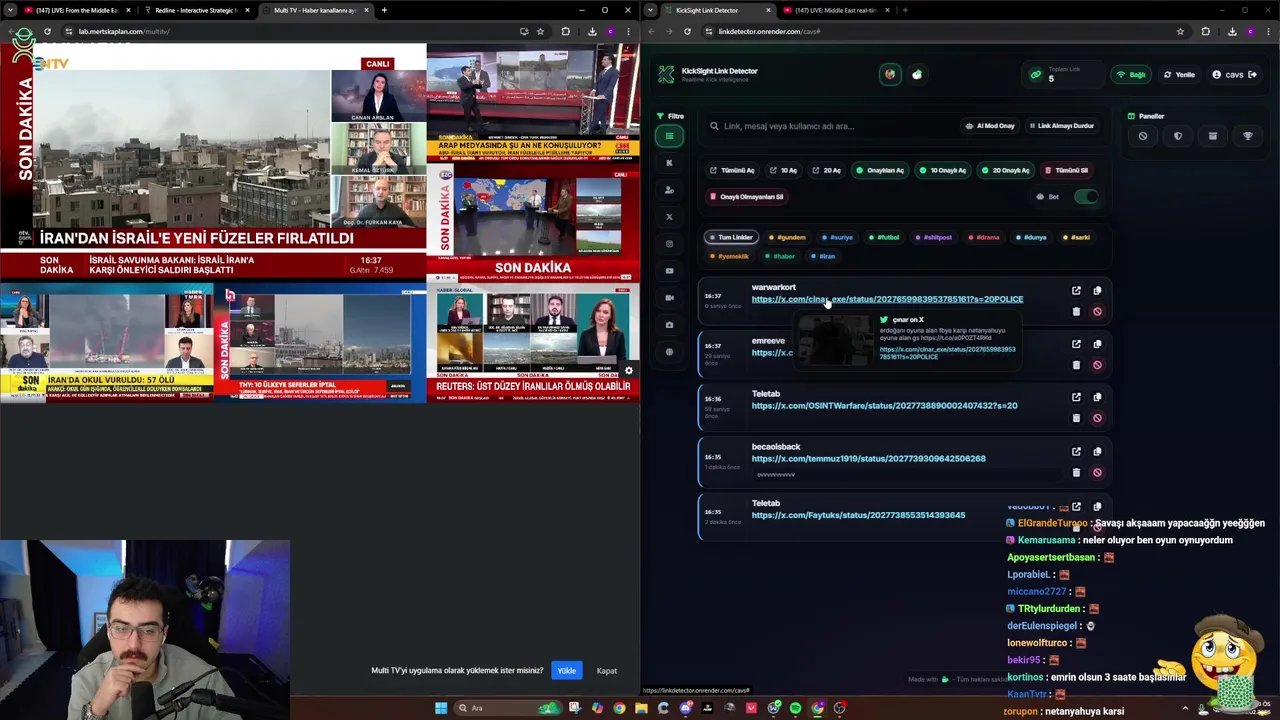Select the YouTube filter icon in the sidebar

(x=669, y=271)
